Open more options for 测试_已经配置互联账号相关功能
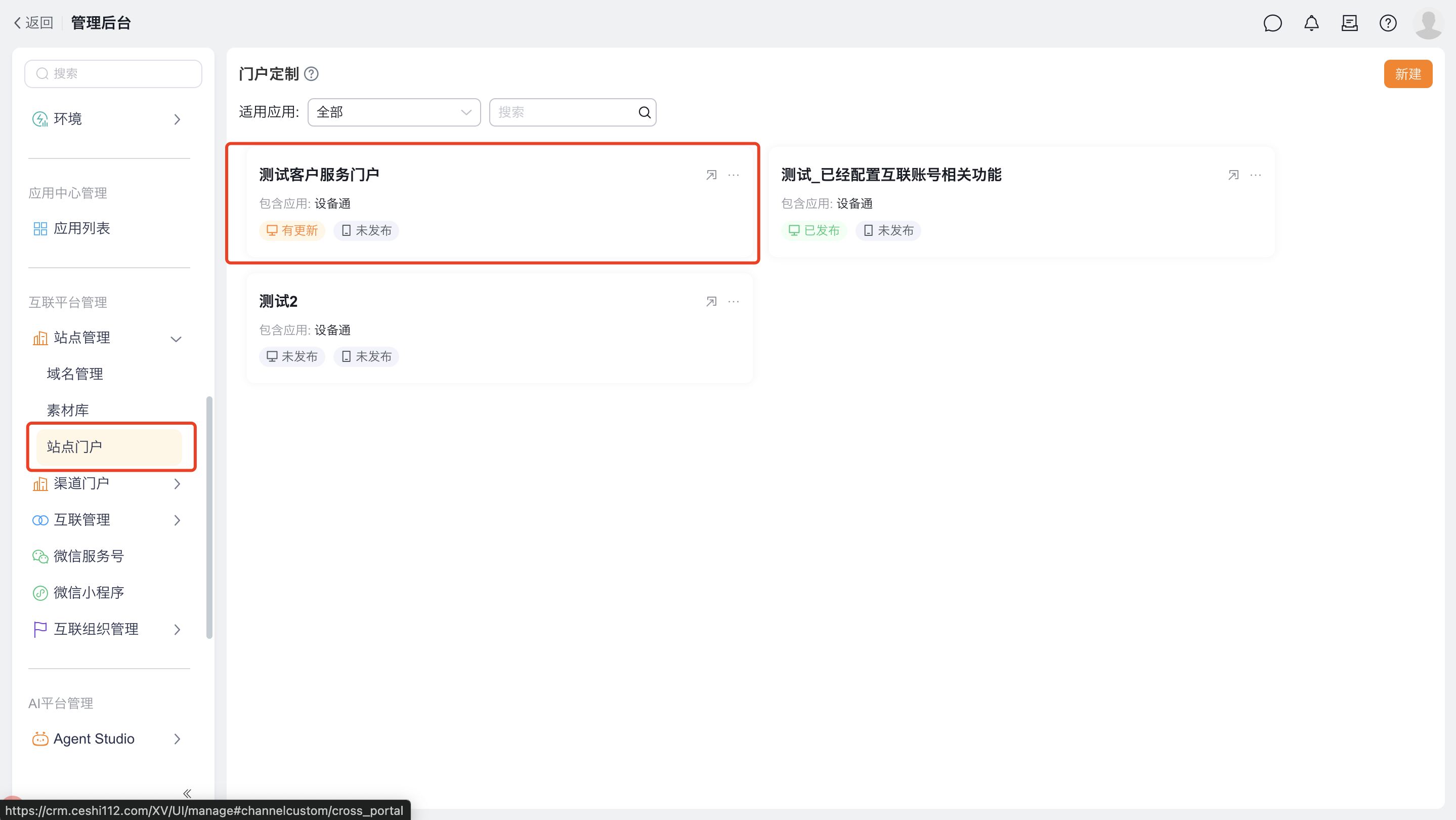Viewport: 1456px width, 820px height. coord(1255,175)
